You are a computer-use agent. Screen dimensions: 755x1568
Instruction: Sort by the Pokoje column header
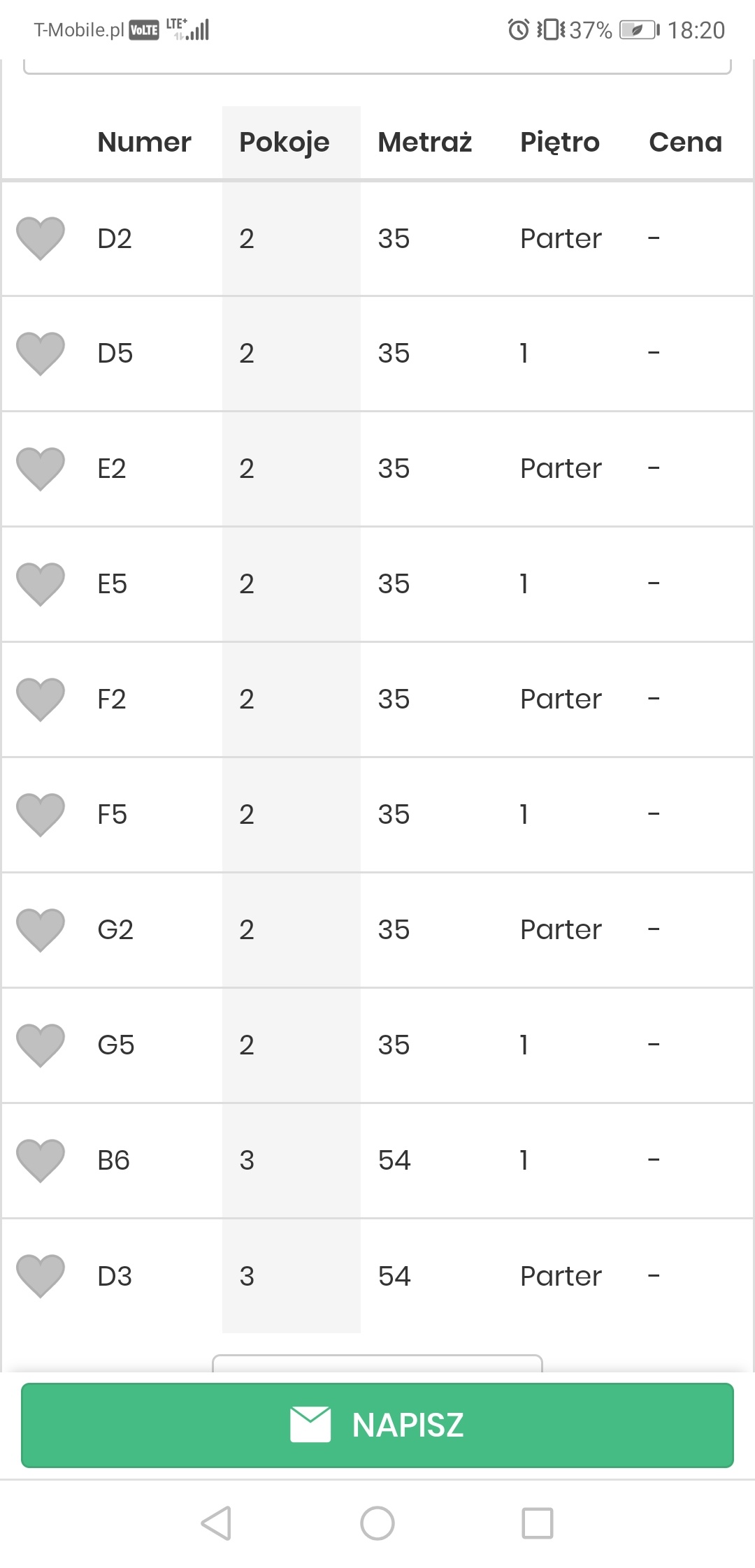tap(284, 143)
